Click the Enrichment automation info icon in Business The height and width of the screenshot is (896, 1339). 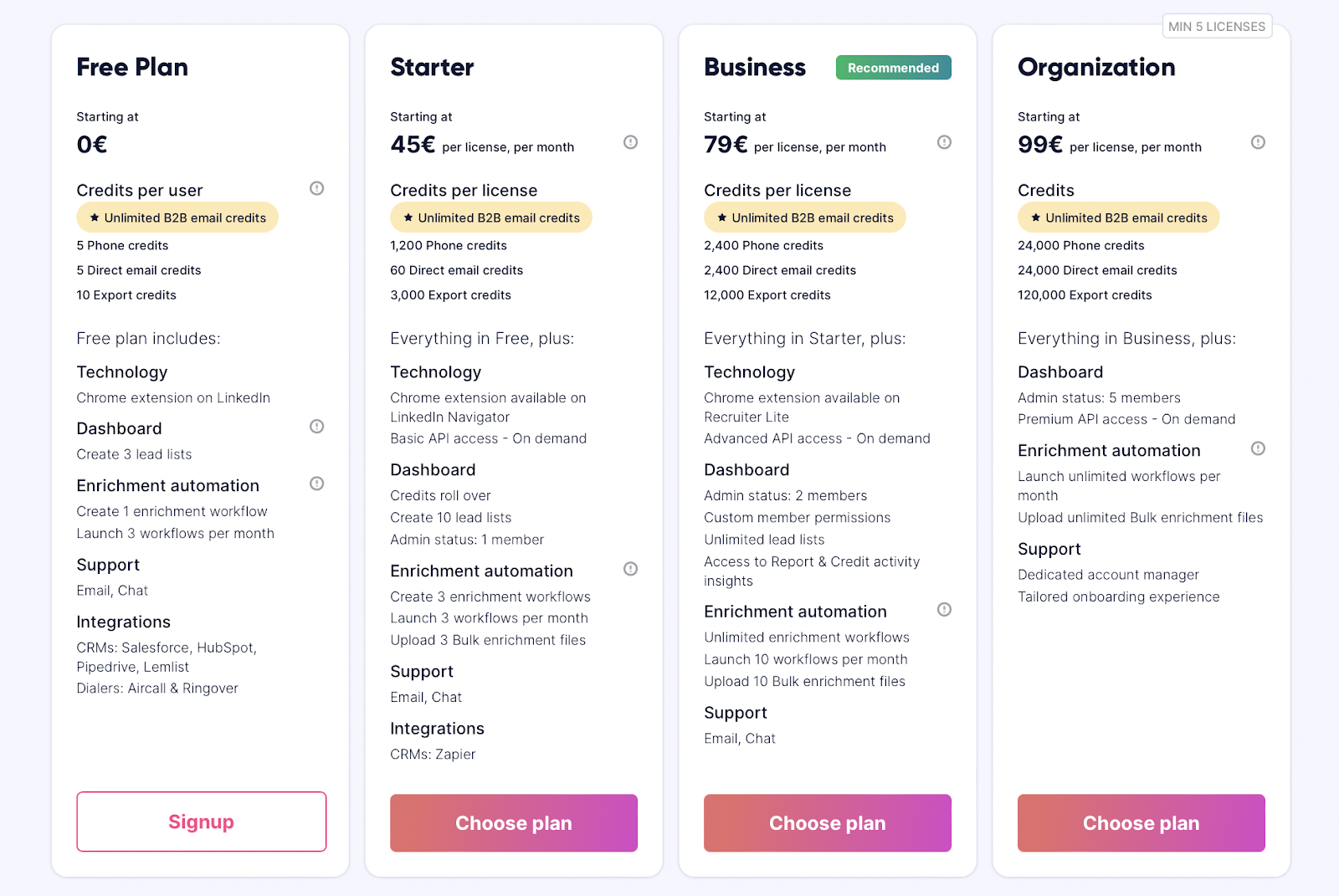pos(944,609)
